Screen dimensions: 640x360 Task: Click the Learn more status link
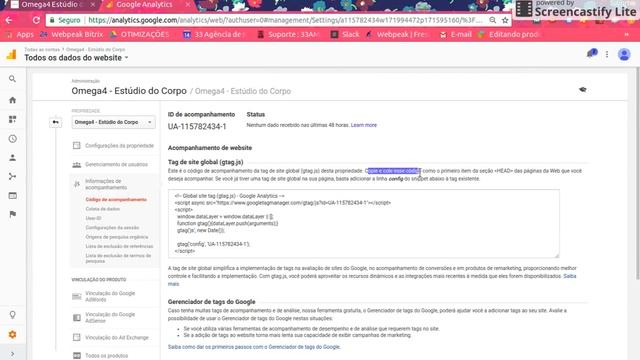(364, 125)
